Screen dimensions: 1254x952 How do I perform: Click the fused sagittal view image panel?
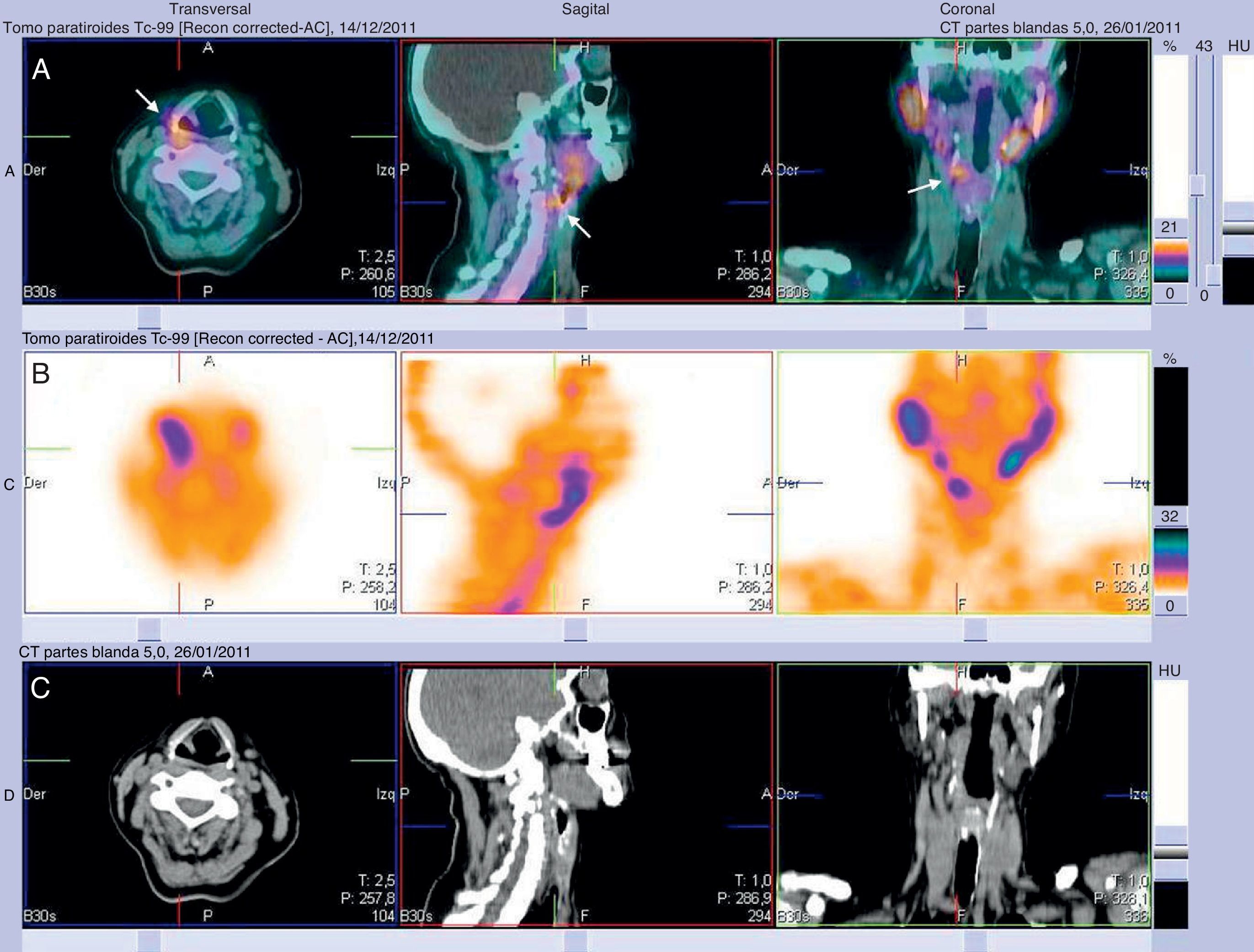586,170
